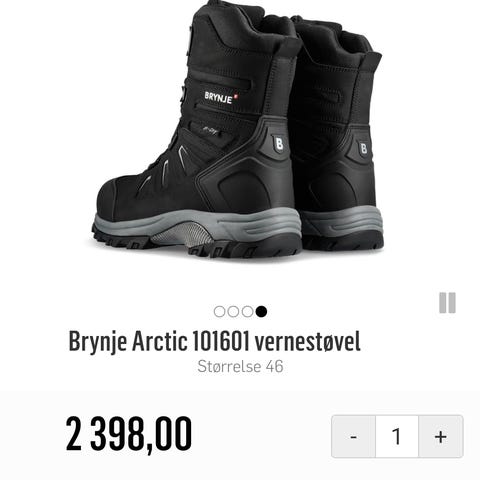Click the quantity input field

pyautogui.click(x=397, y=436)
